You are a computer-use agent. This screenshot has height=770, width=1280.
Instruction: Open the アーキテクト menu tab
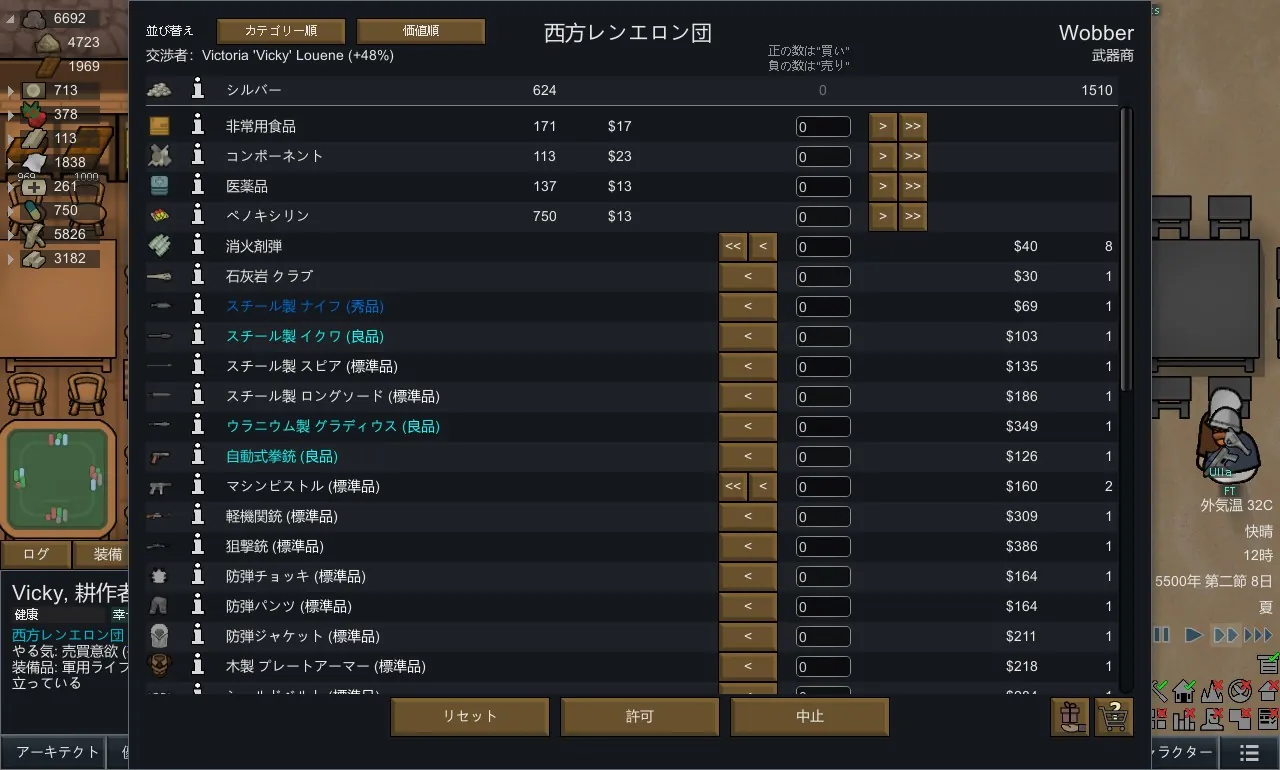coord(58,752)
